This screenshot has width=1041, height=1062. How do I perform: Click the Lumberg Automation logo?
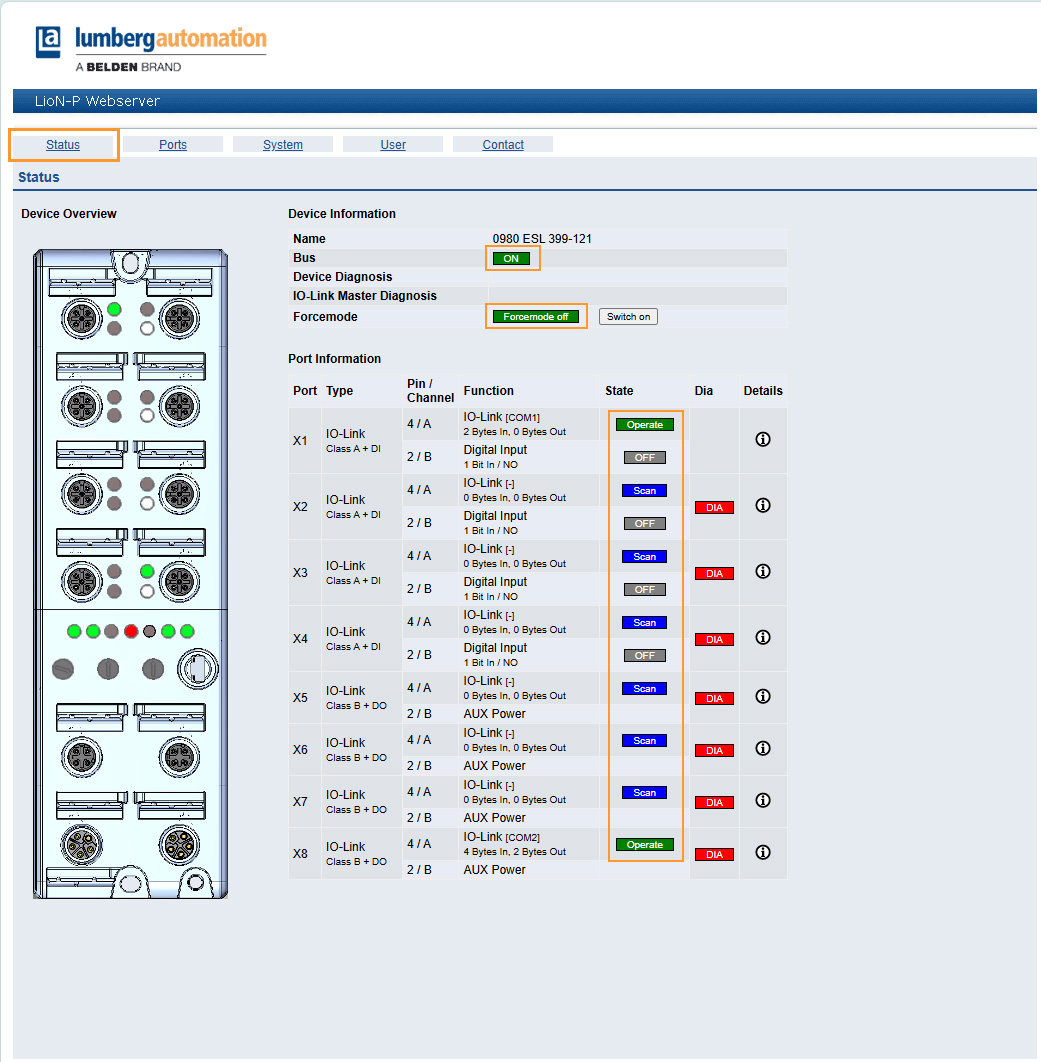coord(149,43)
